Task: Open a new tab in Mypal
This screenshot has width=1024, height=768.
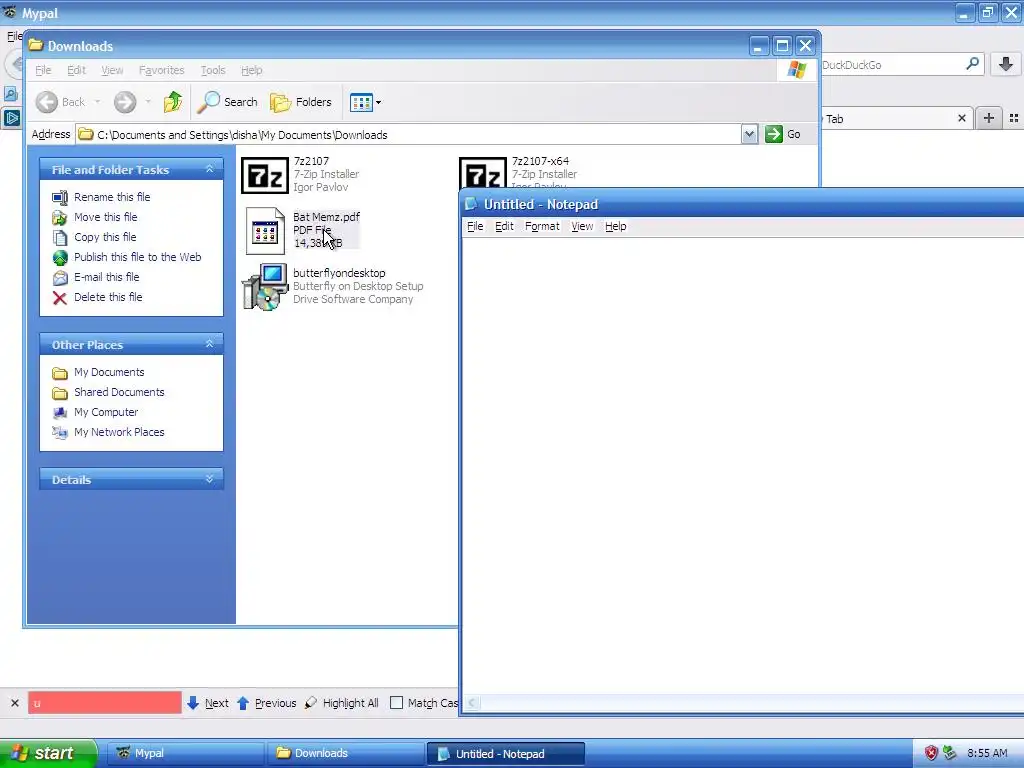Action: [989, 118]
